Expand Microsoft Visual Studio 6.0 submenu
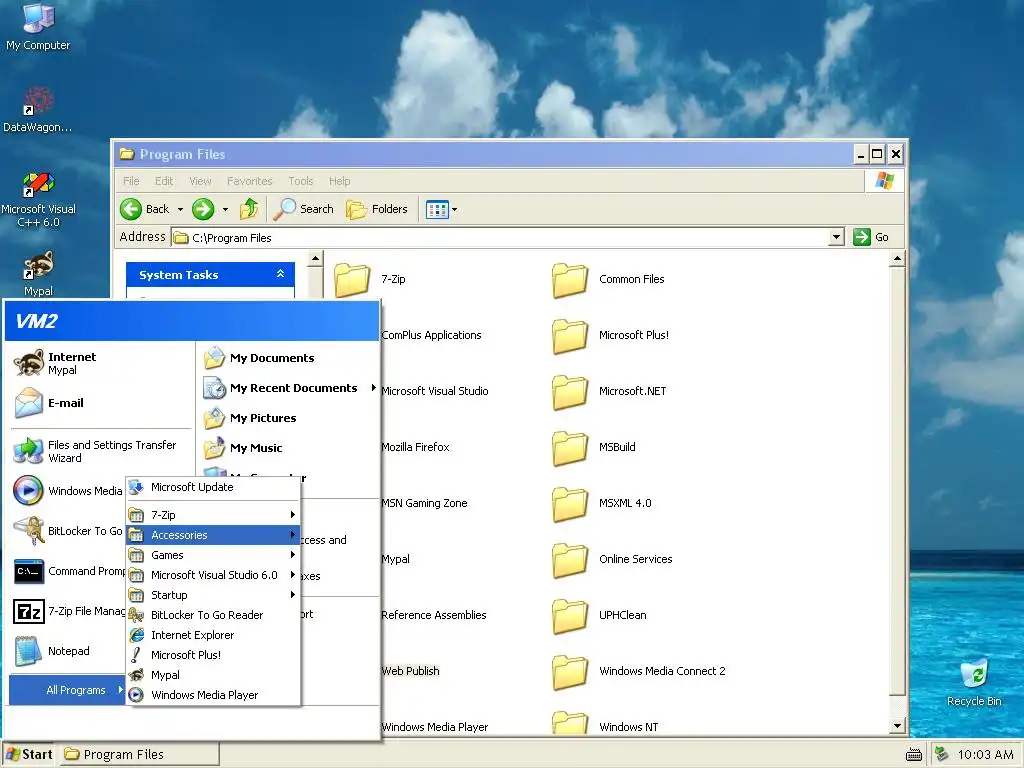The height and width of the screenshot is (768, 1024). (213, 575)
